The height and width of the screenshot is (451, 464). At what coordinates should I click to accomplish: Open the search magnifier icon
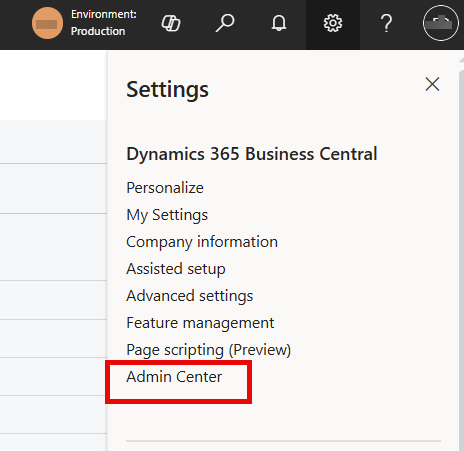click(225, 23)
